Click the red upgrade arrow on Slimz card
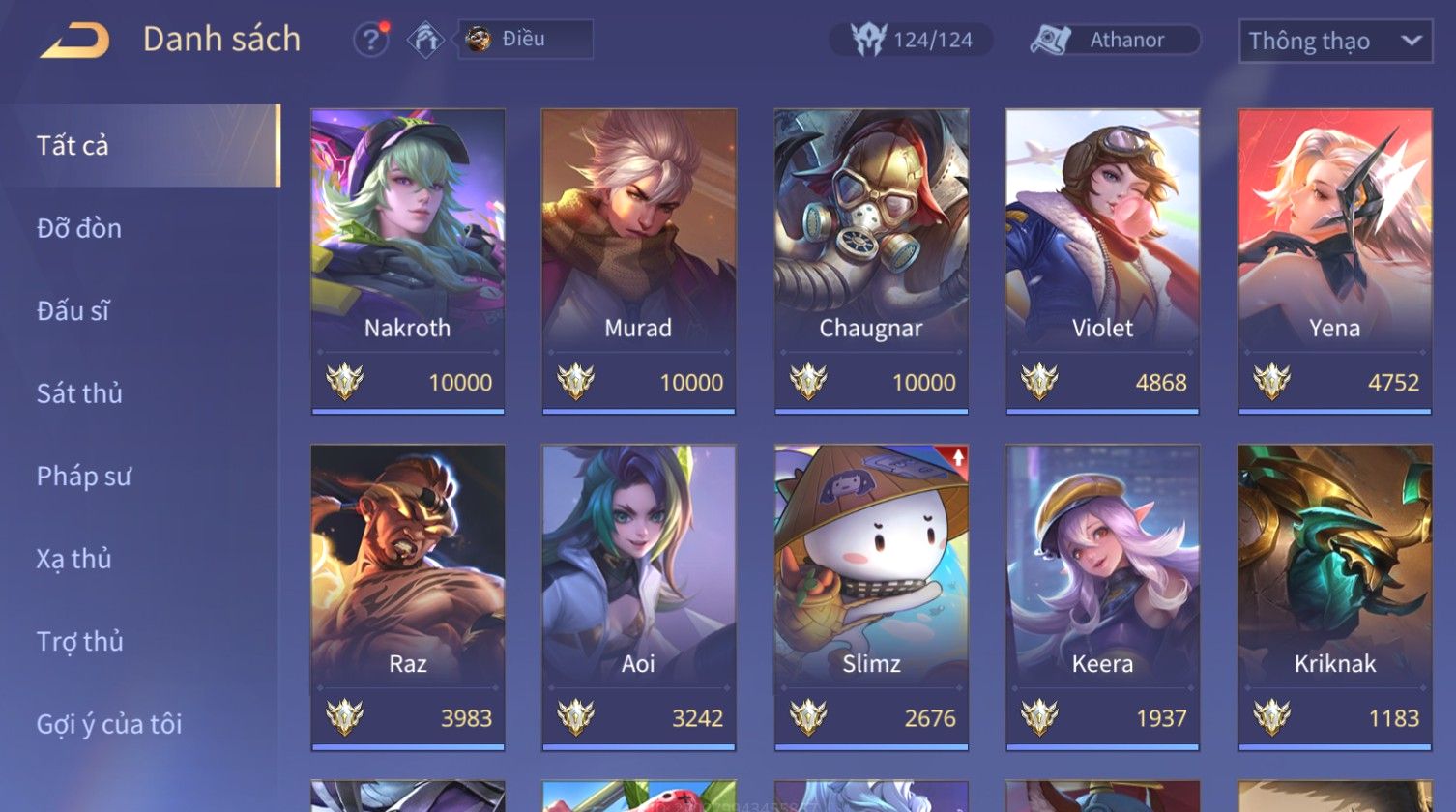 958,458
